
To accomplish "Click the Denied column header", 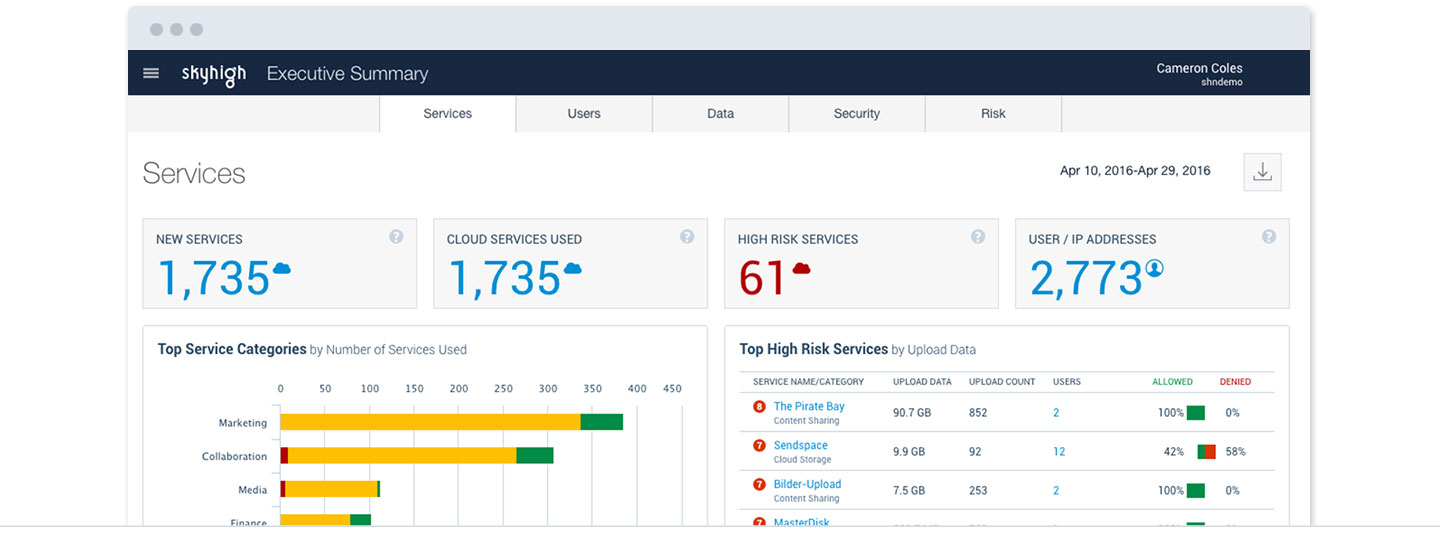I will coord(1235,382).
